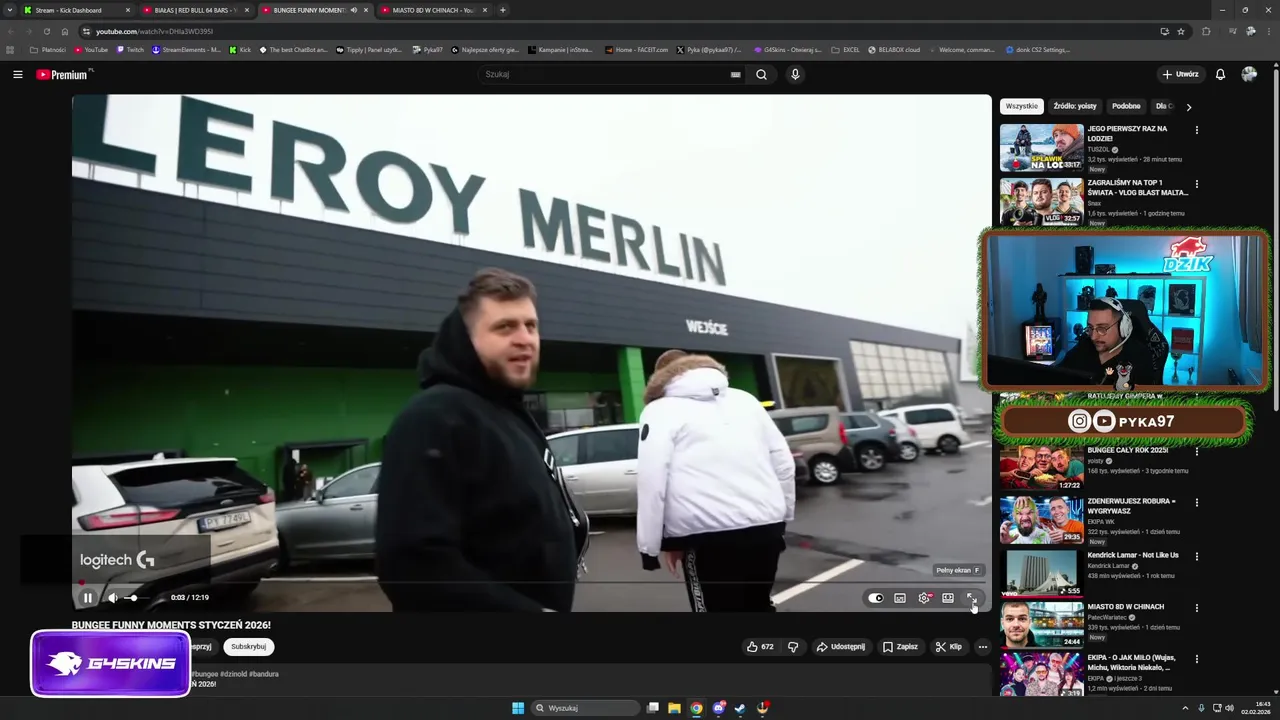Screen dimensions: 1280x720
Task: Open the Twitch bookmark
Action: 130,49
